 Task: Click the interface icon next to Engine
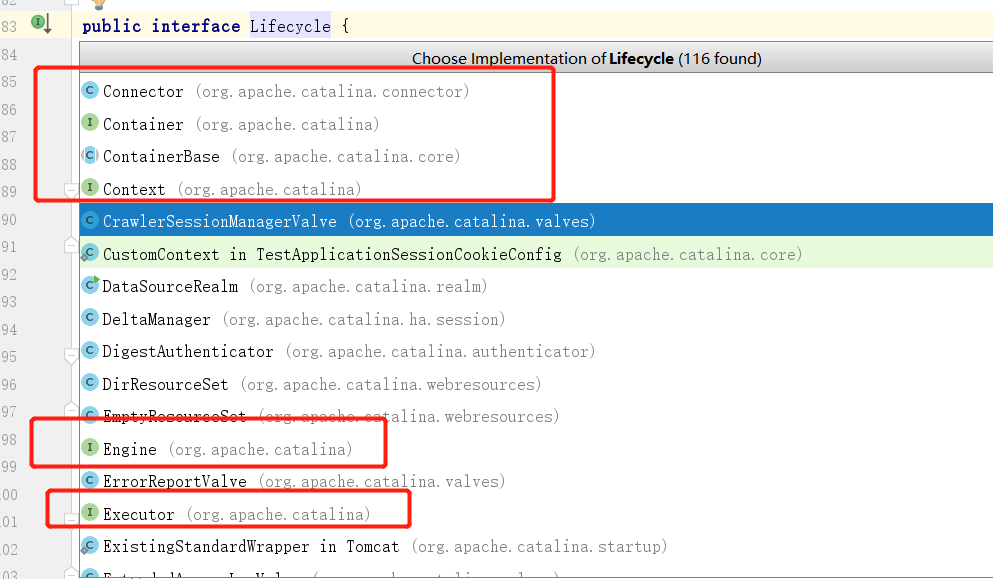90,448
